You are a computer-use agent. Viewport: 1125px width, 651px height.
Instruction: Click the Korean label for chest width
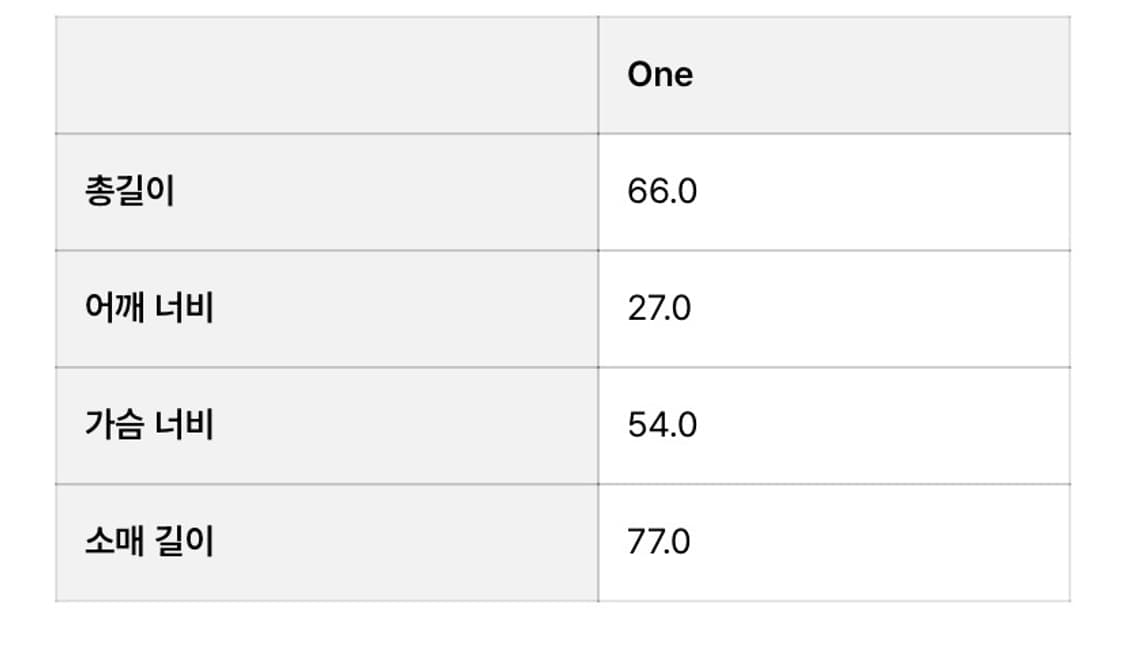[x=149, y=425]
